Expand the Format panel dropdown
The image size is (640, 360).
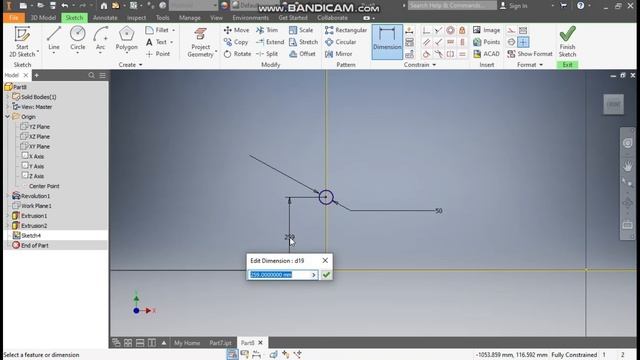click(x=541, y=65)
